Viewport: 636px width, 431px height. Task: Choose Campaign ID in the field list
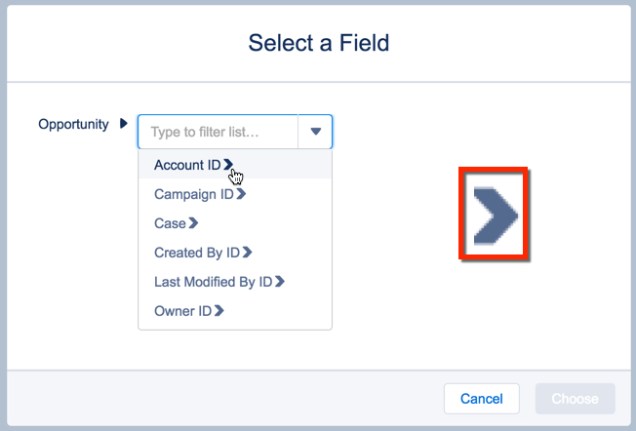point(193,194)
